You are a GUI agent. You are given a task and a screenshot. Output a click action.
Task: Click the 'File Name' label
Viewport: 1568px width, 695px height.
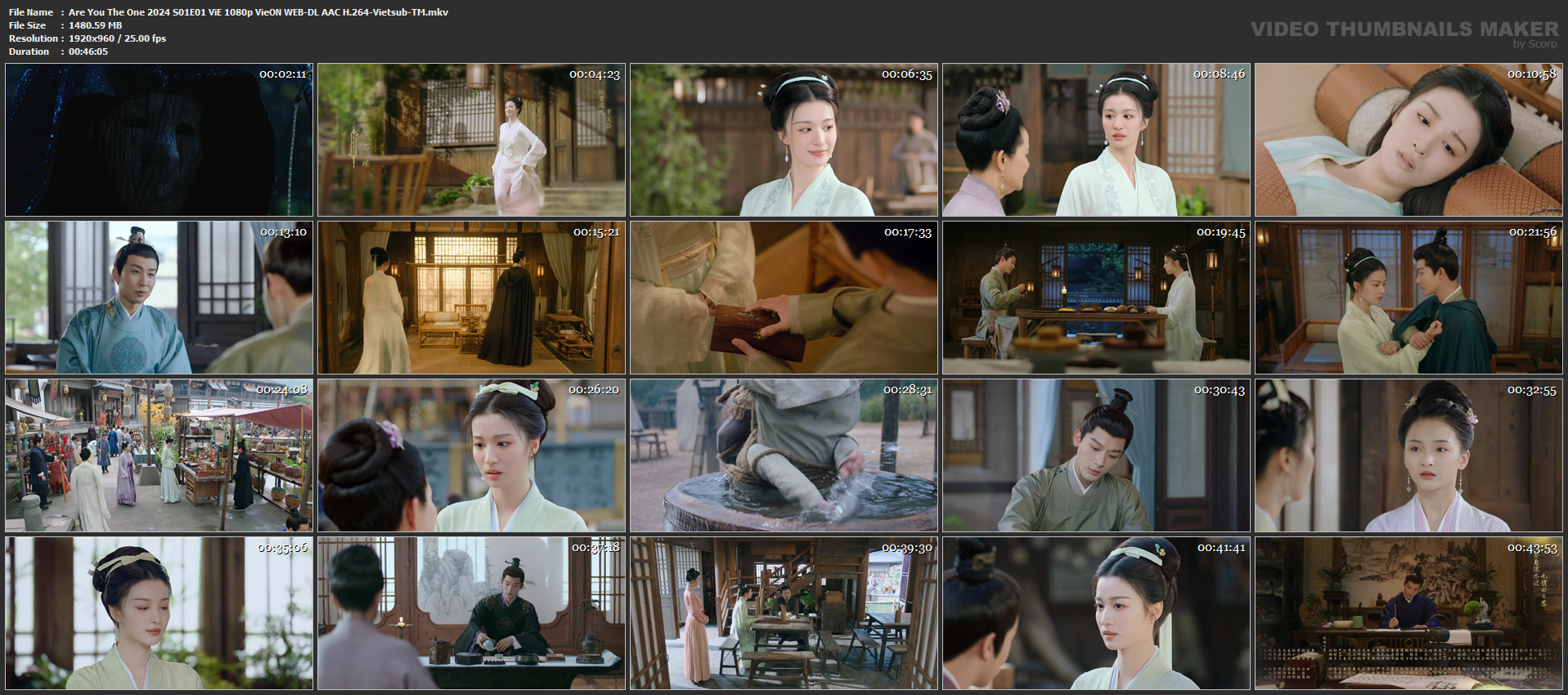point(31,12)
